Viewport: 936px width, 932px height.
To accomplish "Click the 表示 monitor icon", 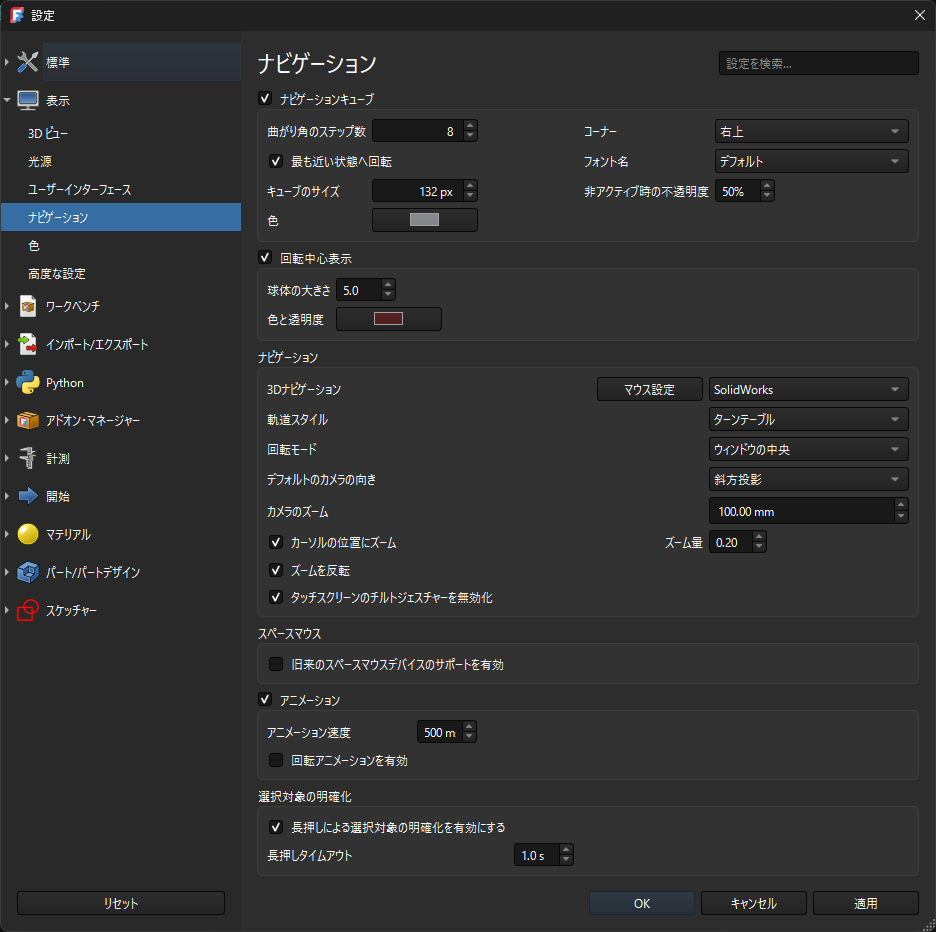I will coord(27,100).
